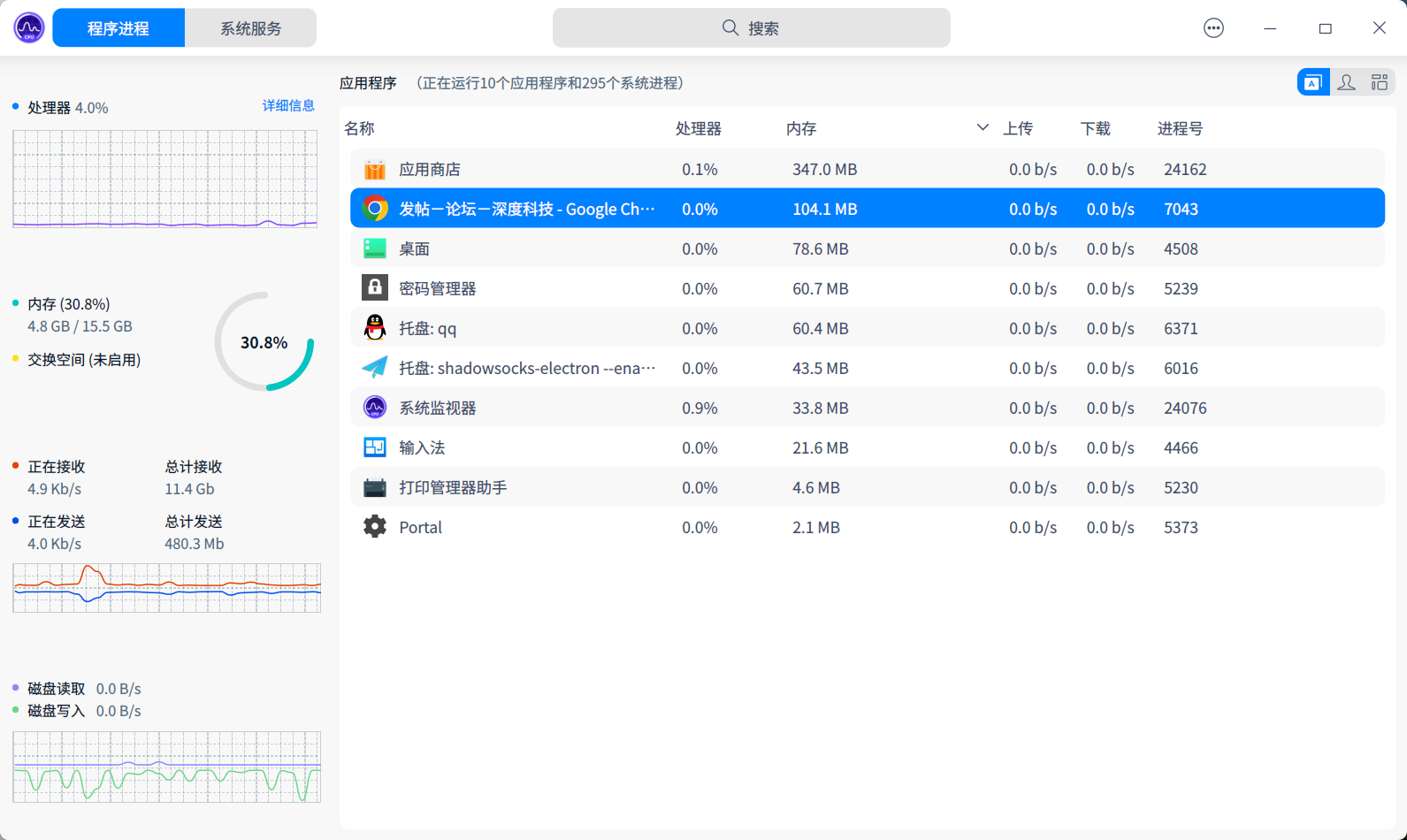The image size is (1407, 840).
Task: Show only applications filter button
Action: click(x=1312, y=82)
